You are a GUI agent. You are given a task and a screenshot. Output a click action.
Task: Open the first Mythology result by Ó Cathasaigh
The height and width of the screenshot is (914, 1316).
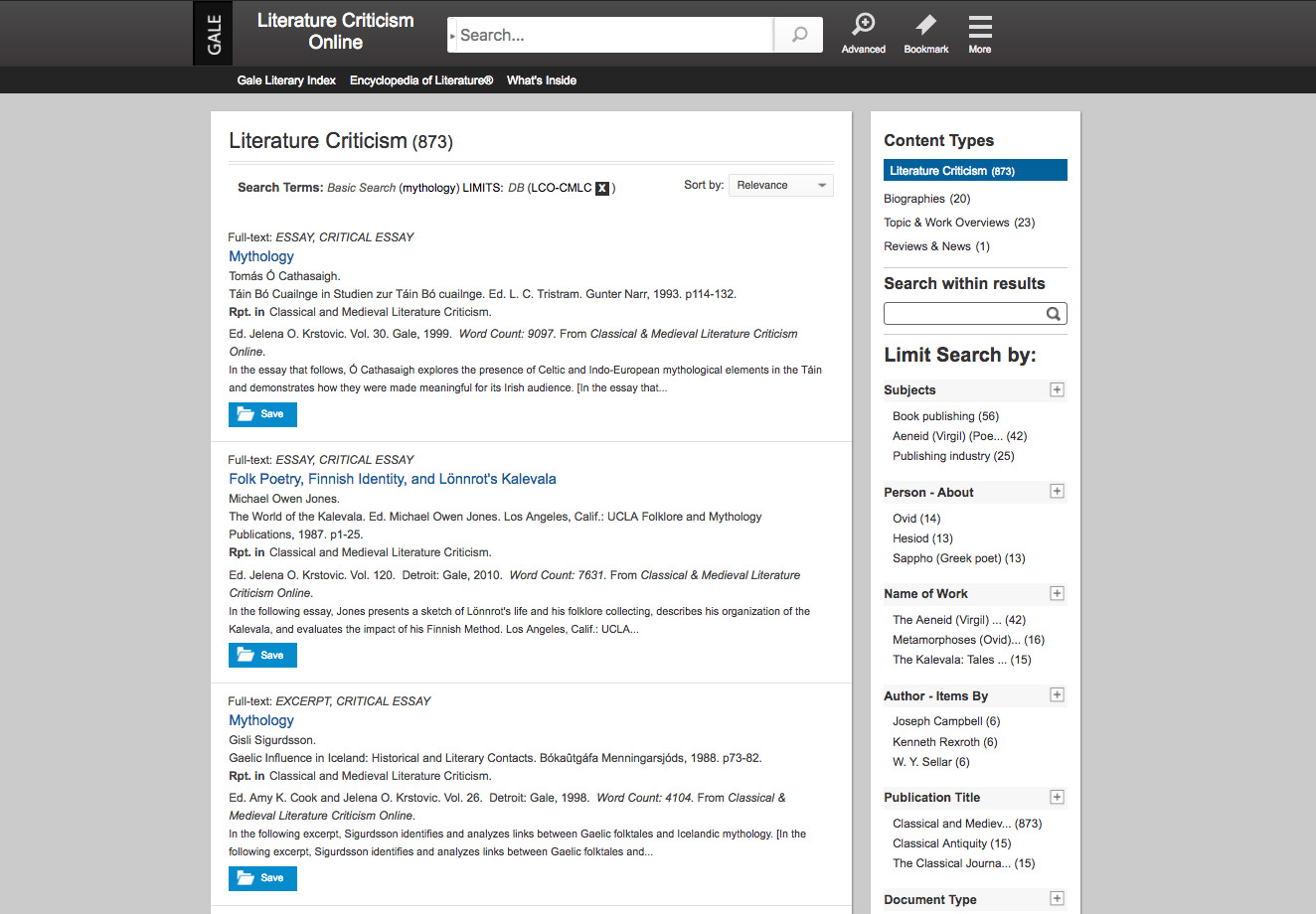tap(261, 256)
